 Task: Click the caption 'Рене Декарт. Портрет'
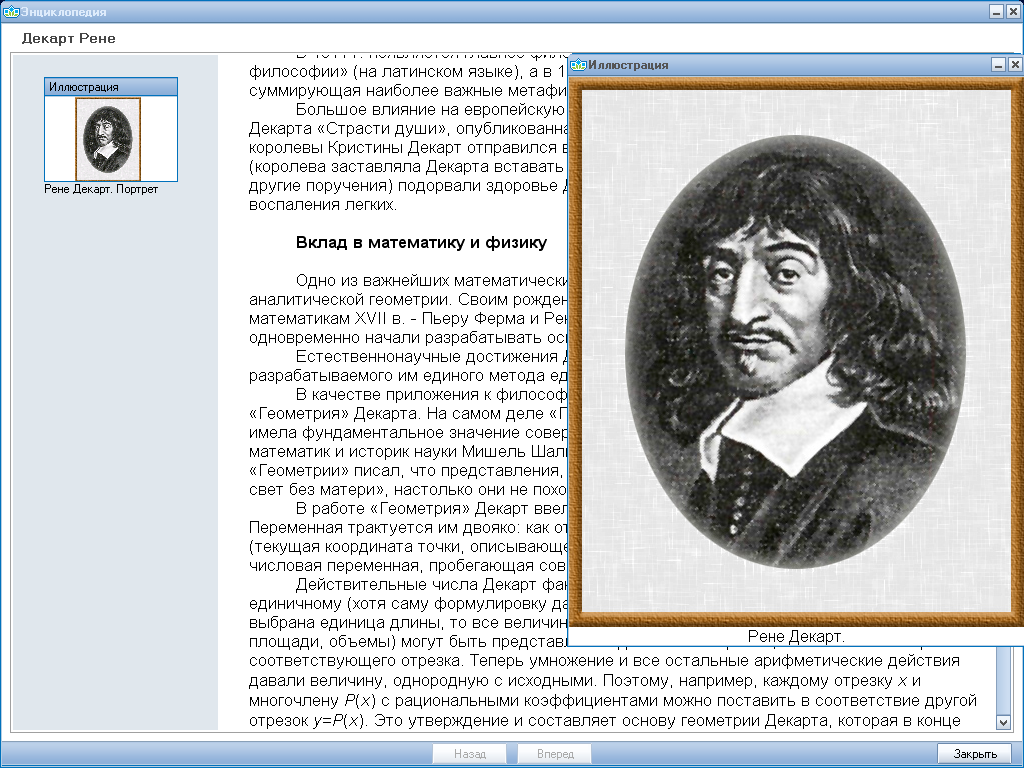[101, 189]
